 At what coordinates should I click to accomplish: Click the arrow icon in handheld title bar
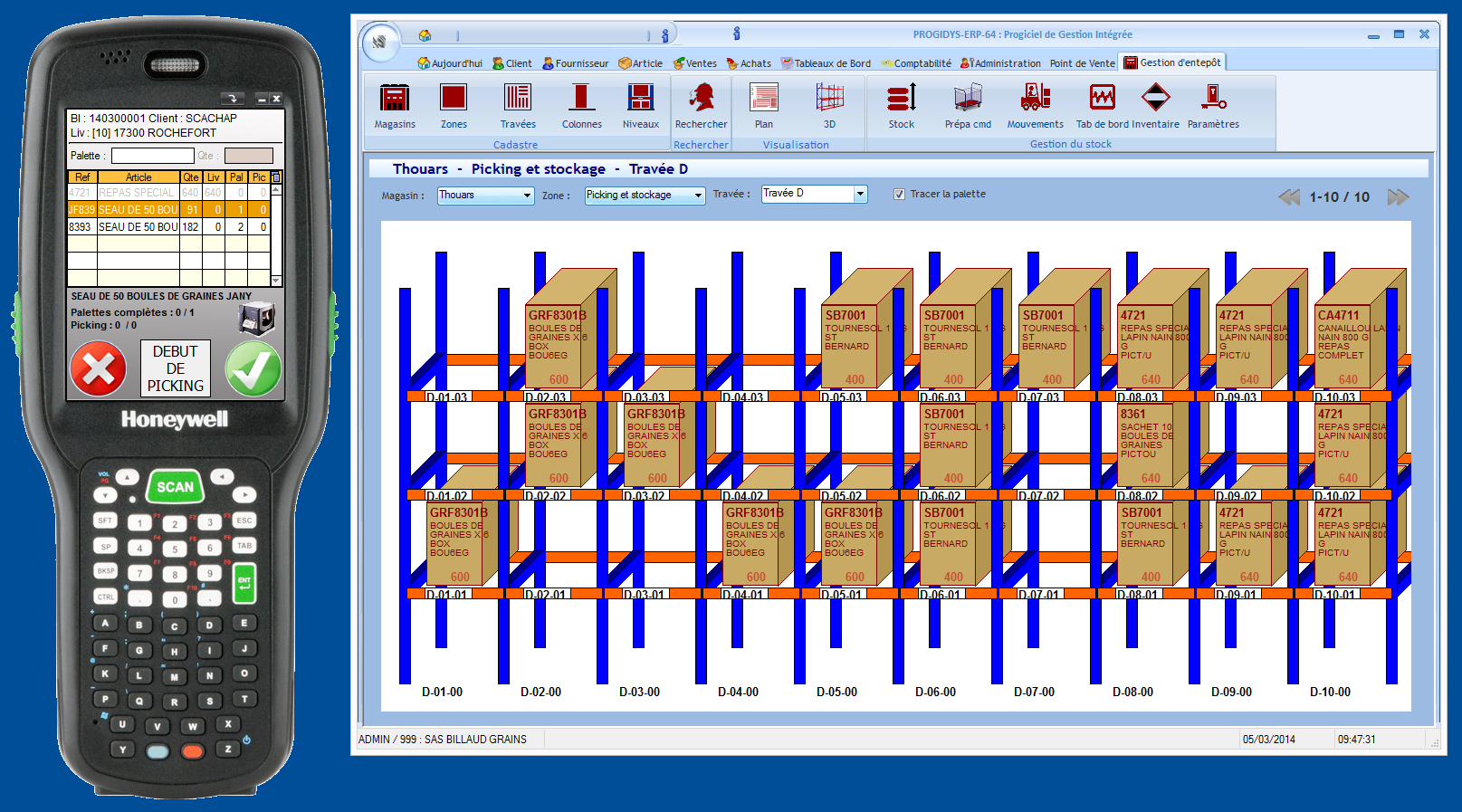coord(233,99)
